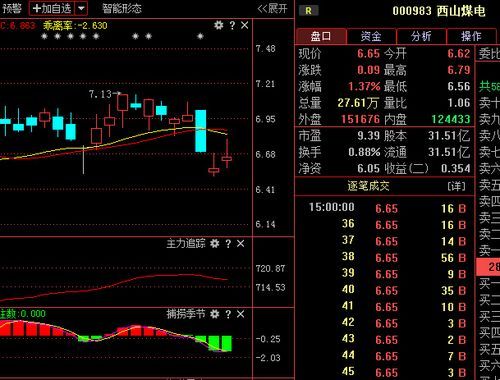Click the 换手 value 0.88%
This screenshot has height=380, width=500.
(364, 152)
